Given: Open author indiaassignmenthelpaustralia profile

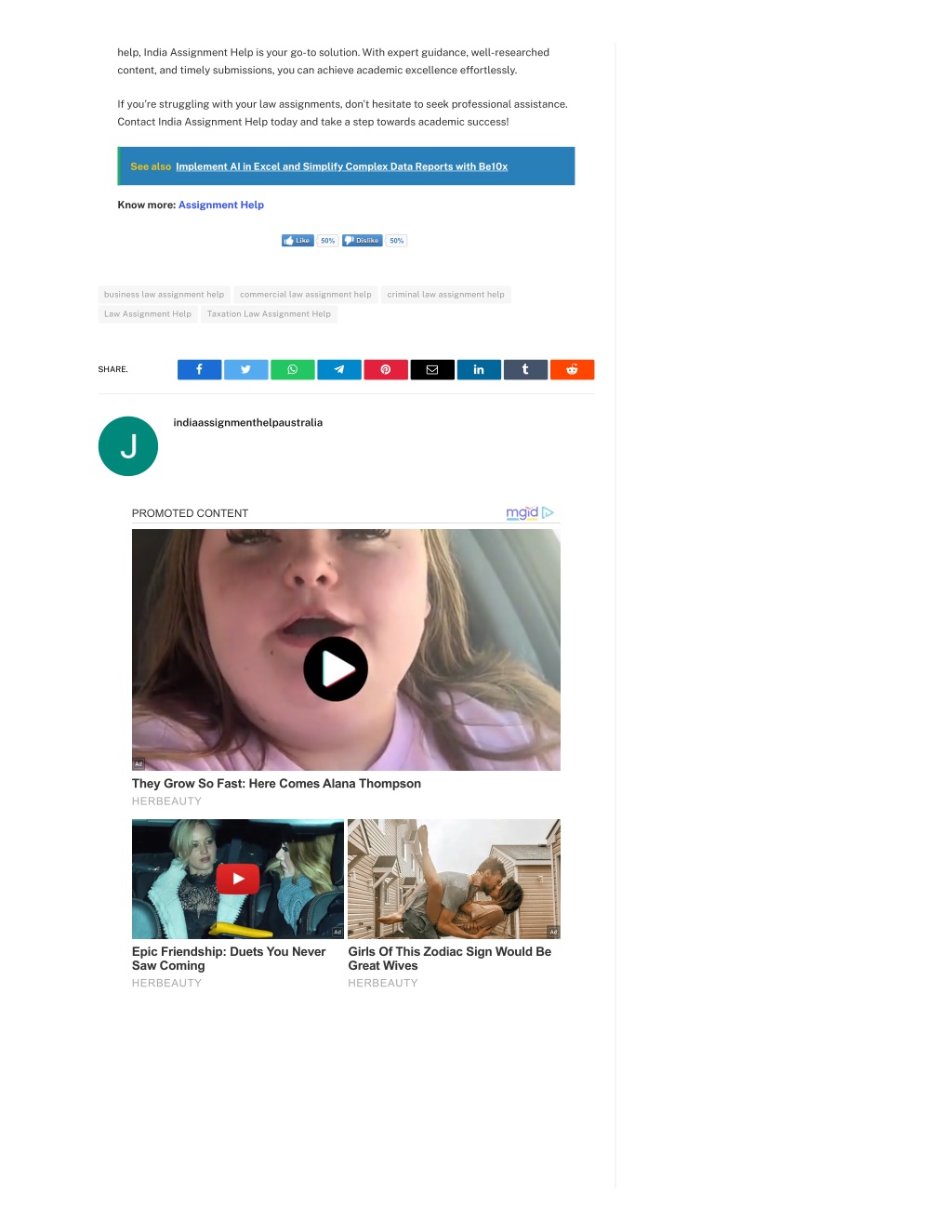Looking at the screenshot, I should (248, 423).
